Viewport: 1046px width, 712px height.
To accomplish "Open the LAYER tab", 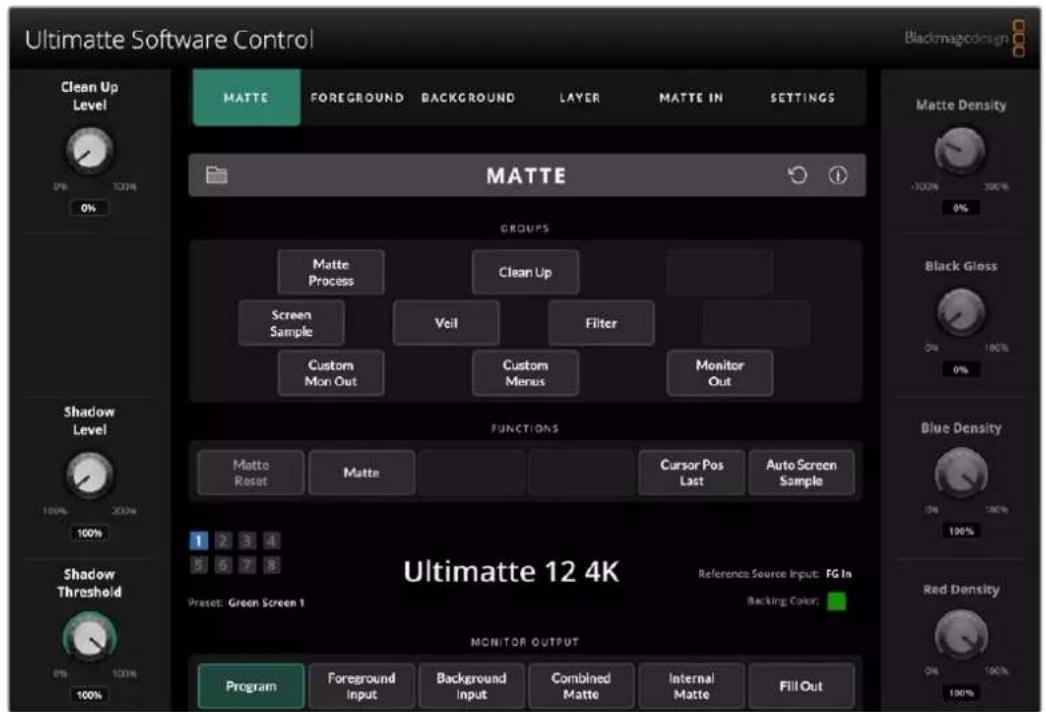I will coord(580,97).
